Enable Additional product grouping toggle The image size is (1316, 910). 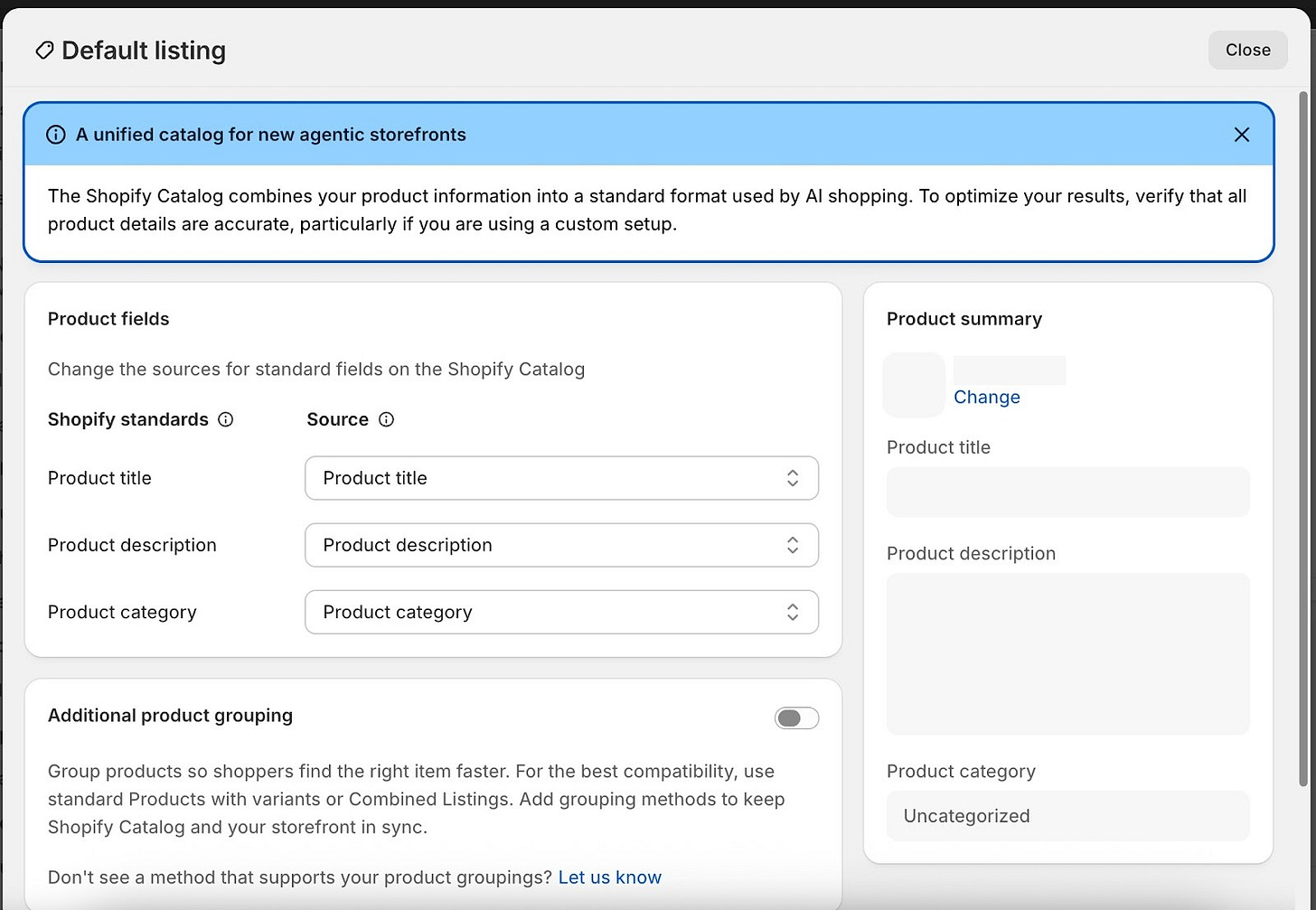796,718
